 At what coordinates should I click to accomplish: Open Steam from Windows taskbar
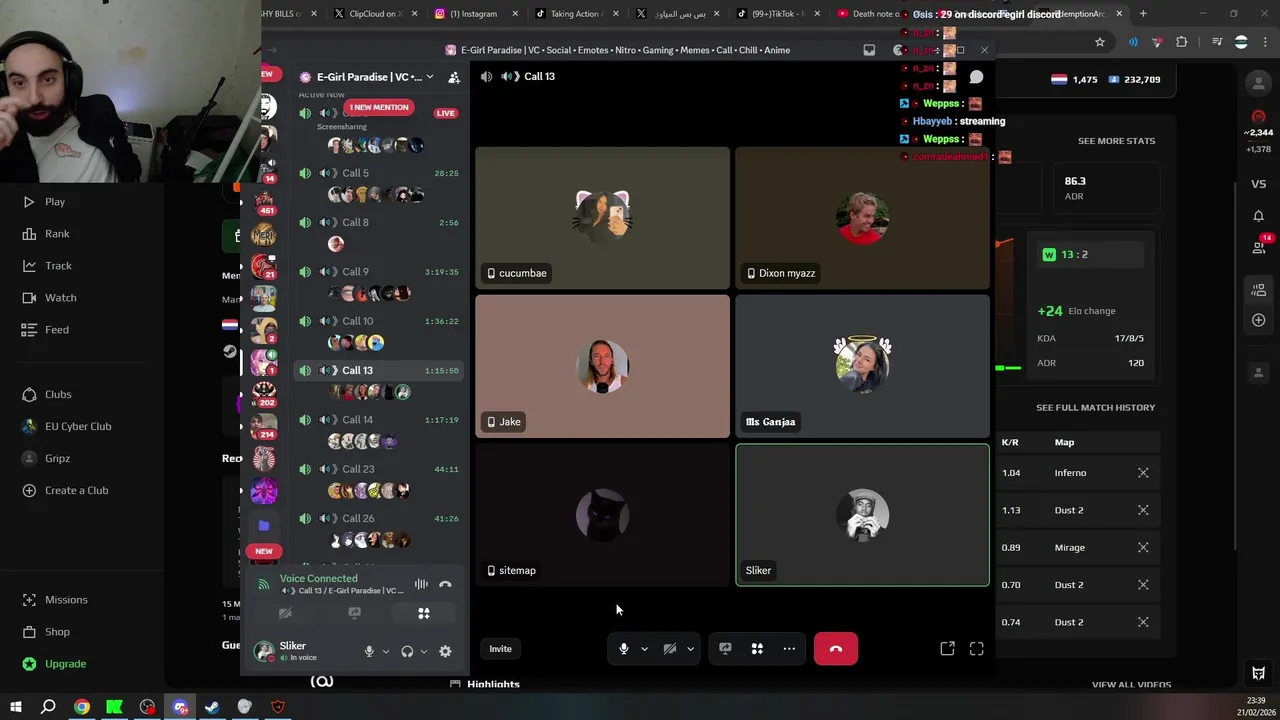pyautogui.click(x=212, y=707)
